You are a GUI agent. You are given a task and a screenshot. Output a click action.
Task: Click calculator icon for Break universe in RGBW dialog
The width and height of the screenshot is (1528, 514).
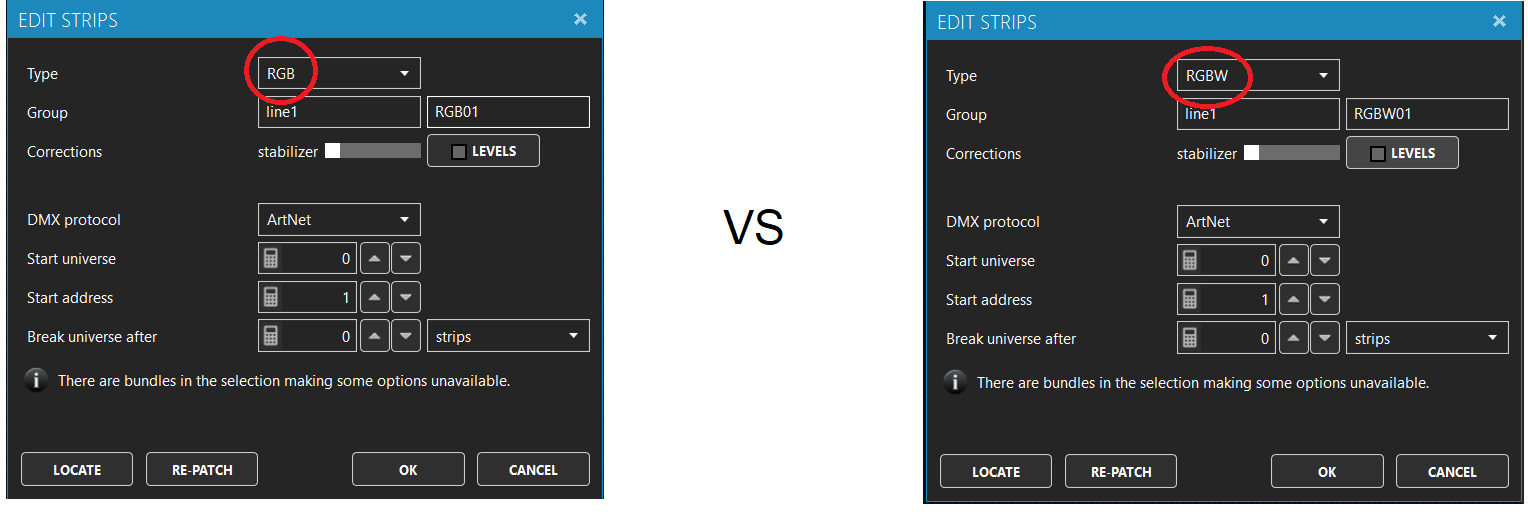click(x=1189, y=338)
